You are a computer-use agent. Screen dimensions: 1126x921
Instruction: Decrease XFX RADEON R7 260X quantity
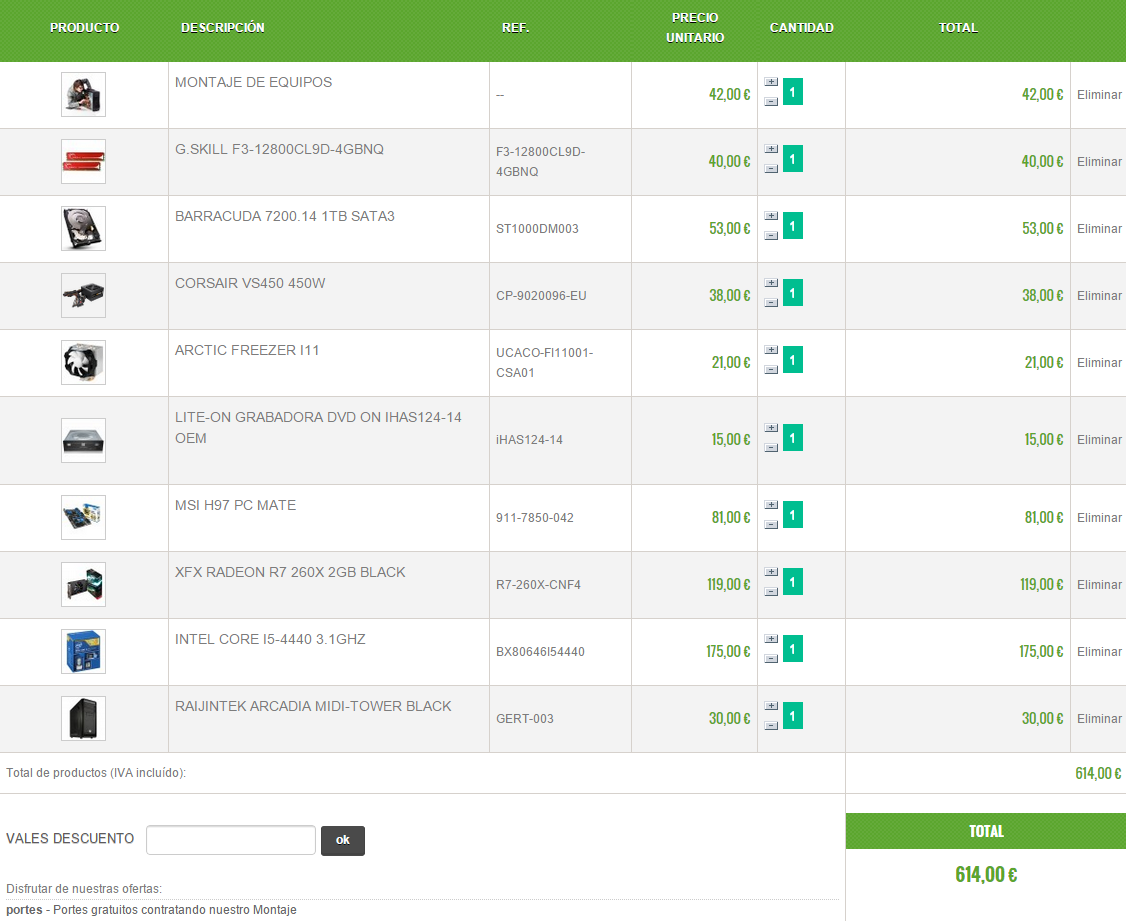[771, 592]
